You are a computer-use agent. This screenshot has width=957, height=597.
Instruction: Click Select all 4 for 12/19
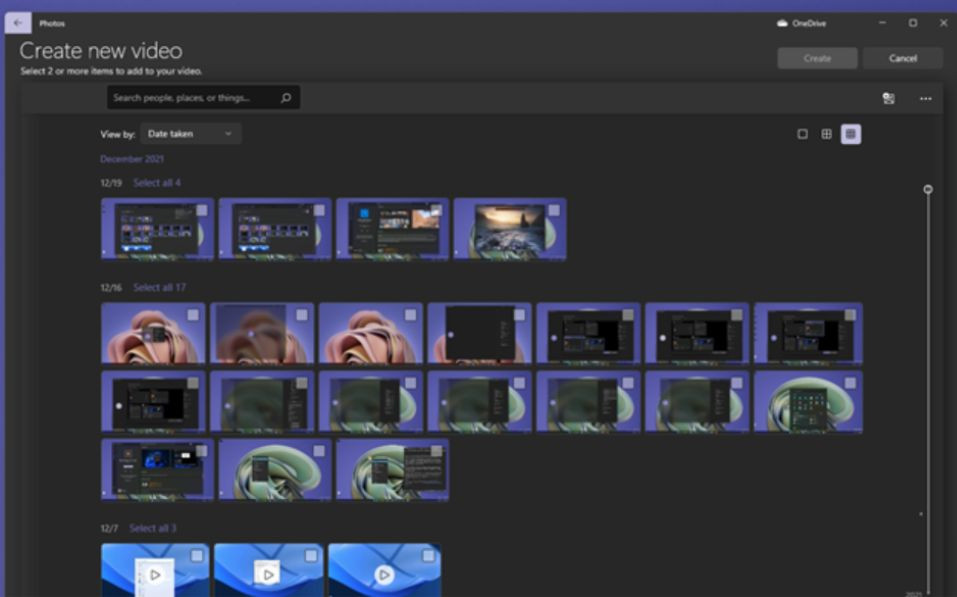point(157,183)
